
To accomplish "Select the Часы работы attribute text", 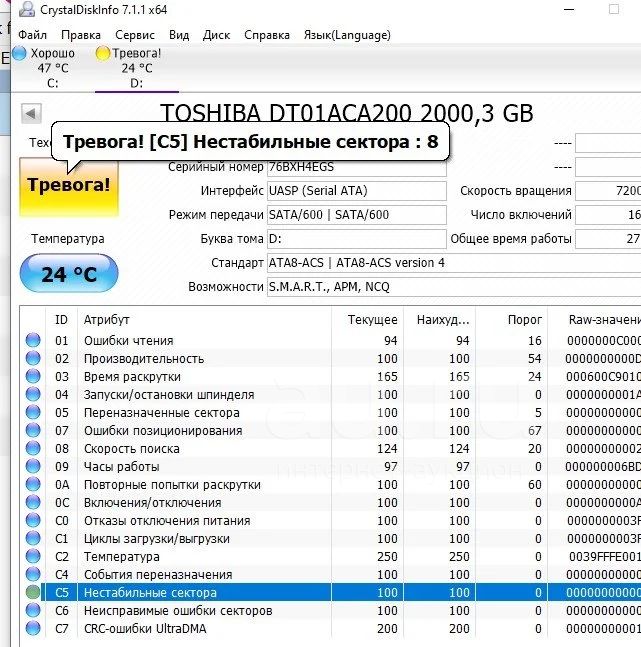I will [x=121, y=467].
